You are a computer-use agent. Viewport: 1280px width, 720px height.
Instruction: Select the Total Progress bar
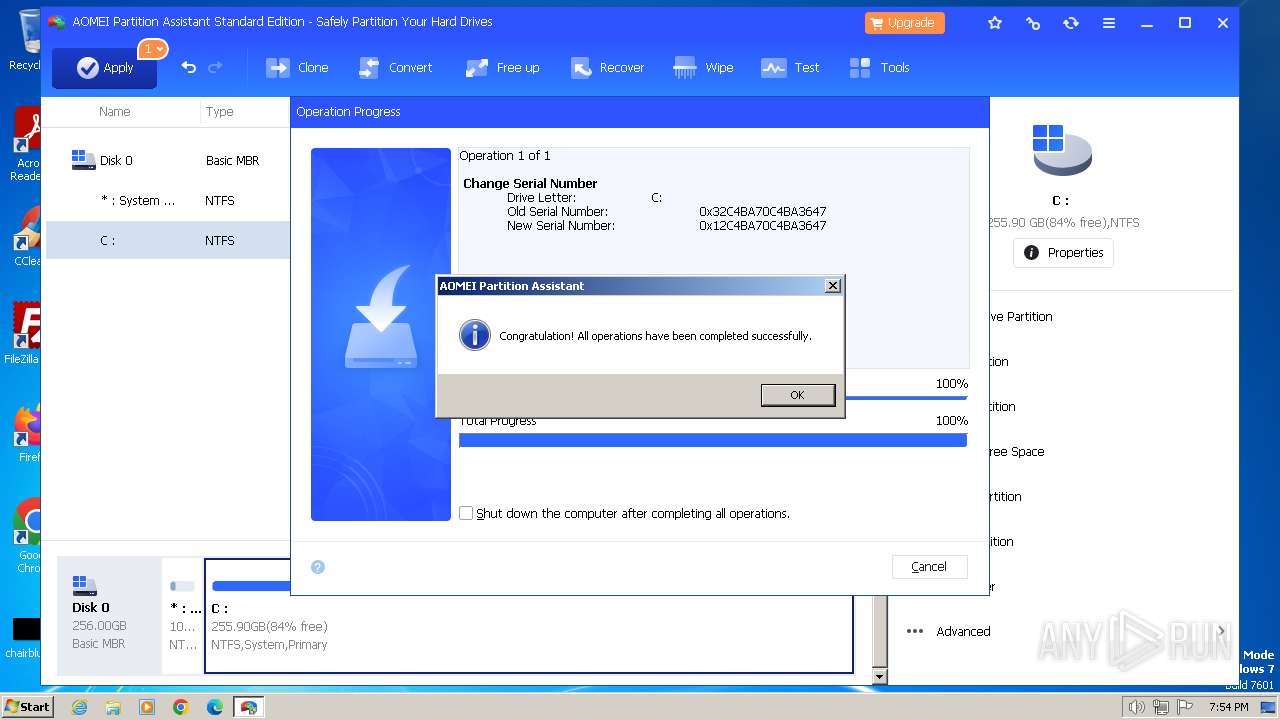click(713, 440)
